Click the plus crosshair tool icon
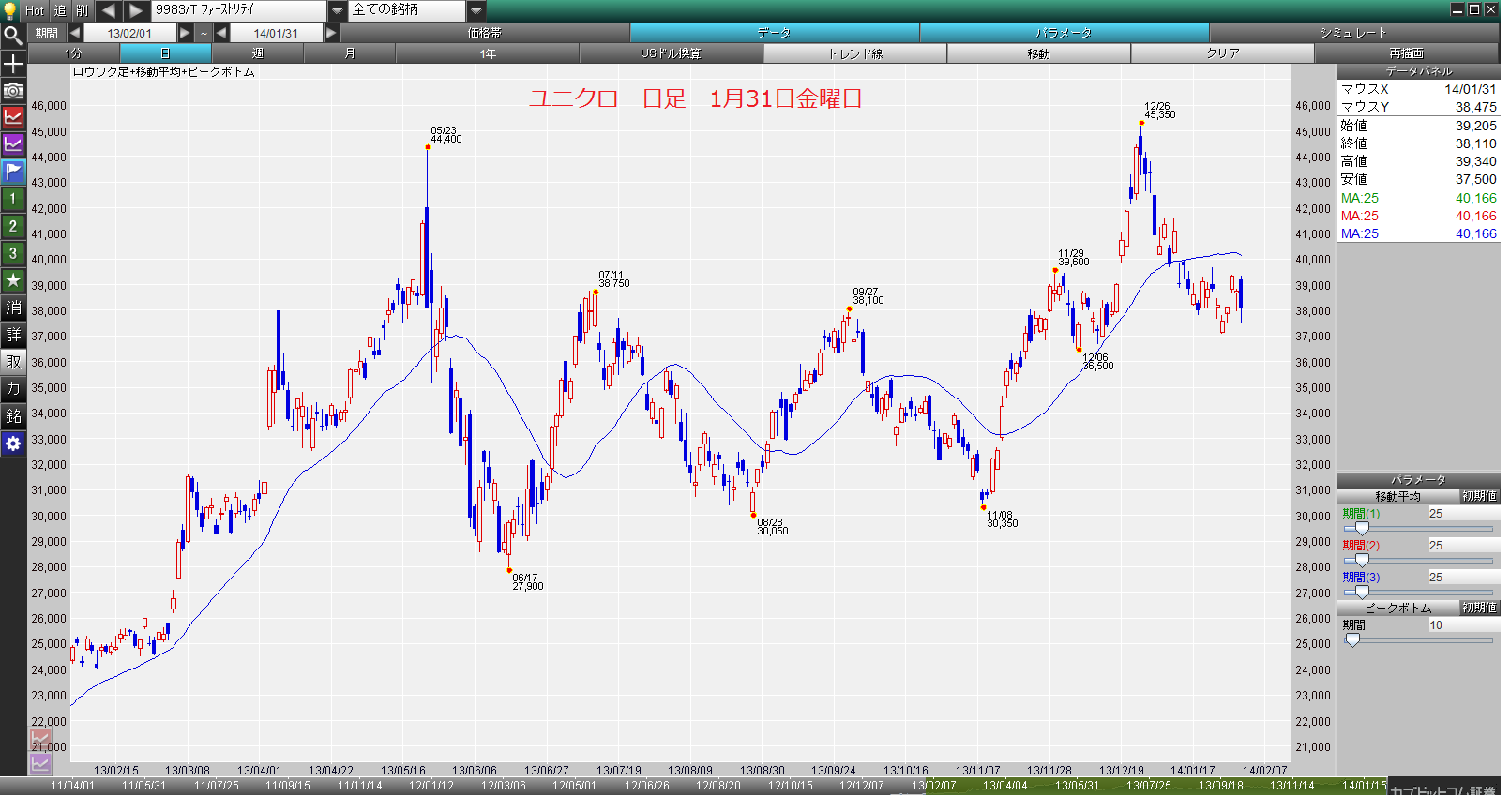 point(13,64)
